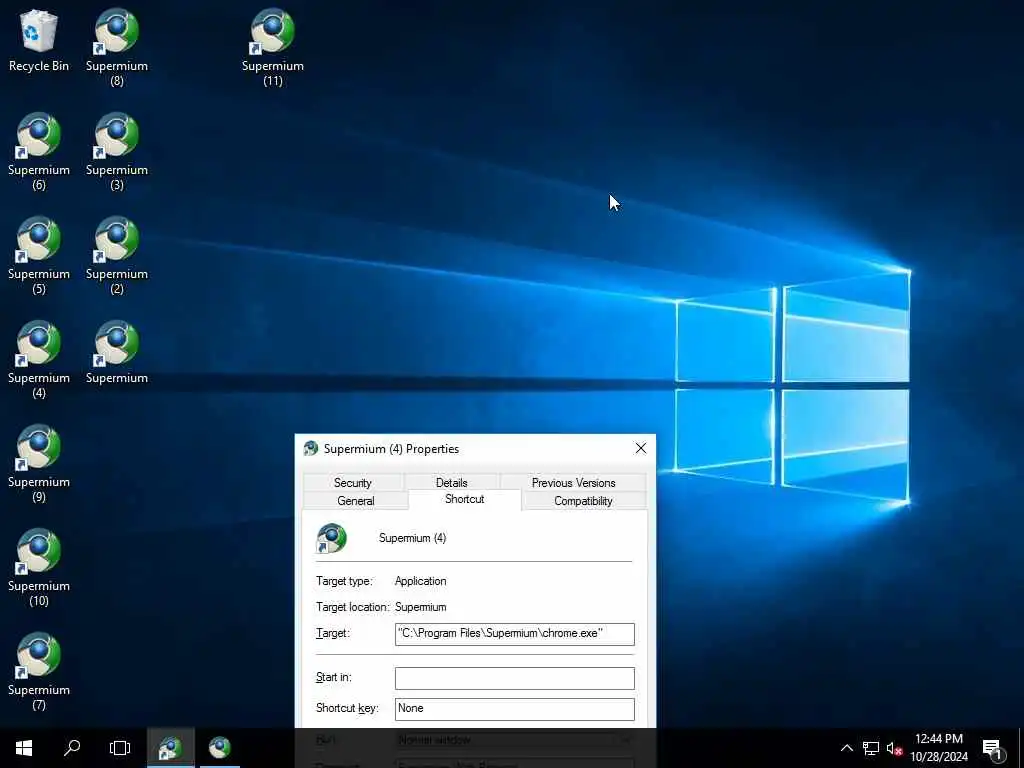1024x768 pixels.
Task: Select the Supermium (9) desktop shortcut
Action: 39,463
